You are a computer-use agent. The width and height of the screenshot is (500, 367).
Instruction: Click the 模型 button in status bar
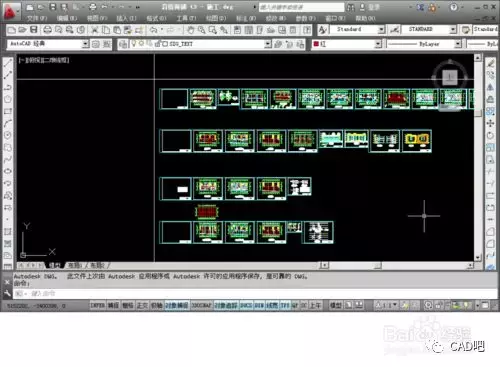[x=335, y=305]
